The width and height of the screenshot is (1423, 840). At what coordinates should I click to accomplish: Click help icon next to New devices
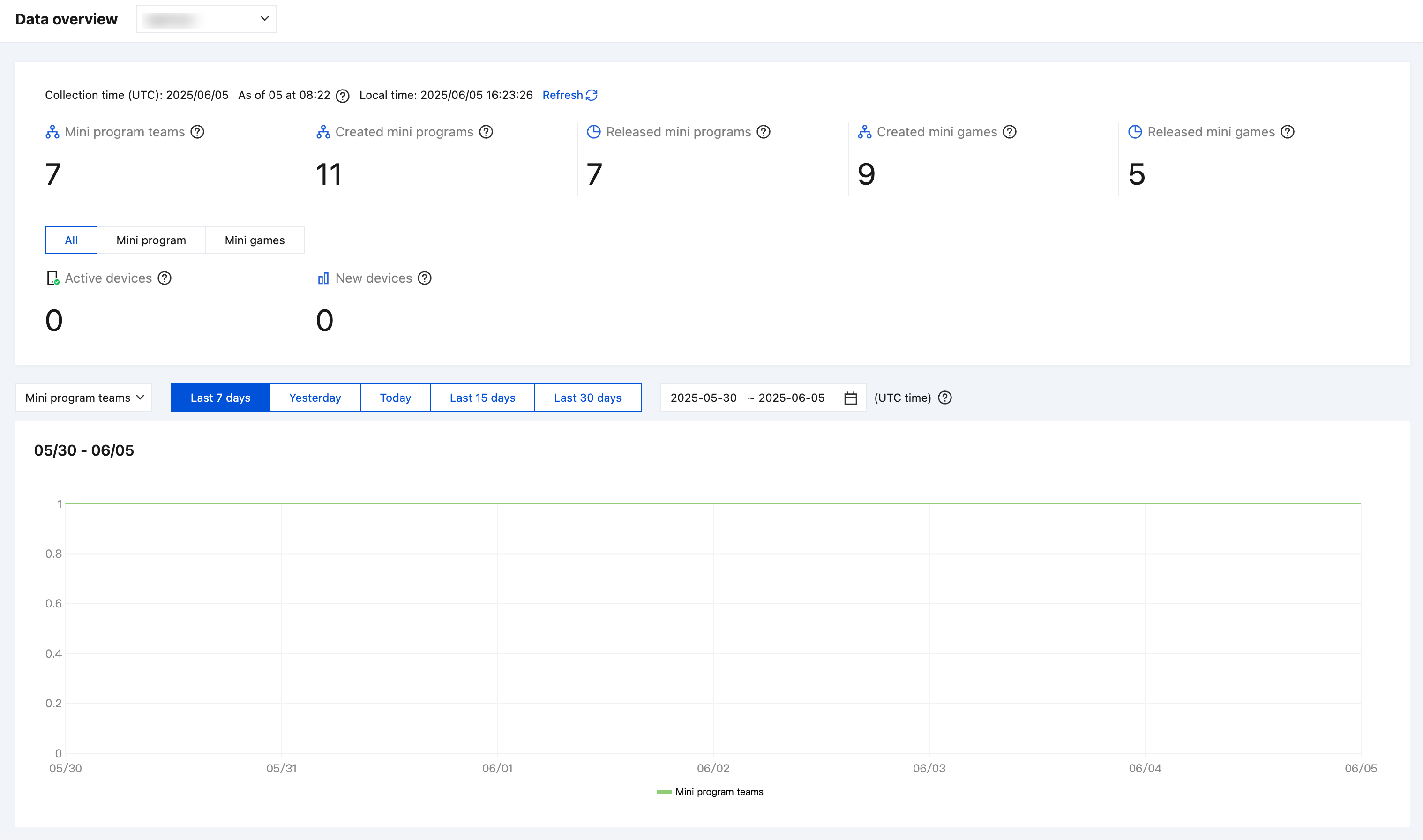click(x=424, y=278)
